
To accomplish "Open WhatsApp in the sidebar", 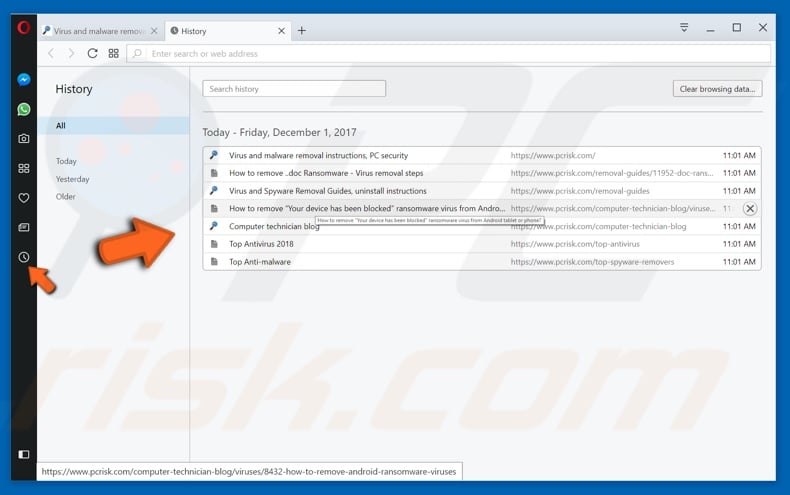I will coord(24,109).
